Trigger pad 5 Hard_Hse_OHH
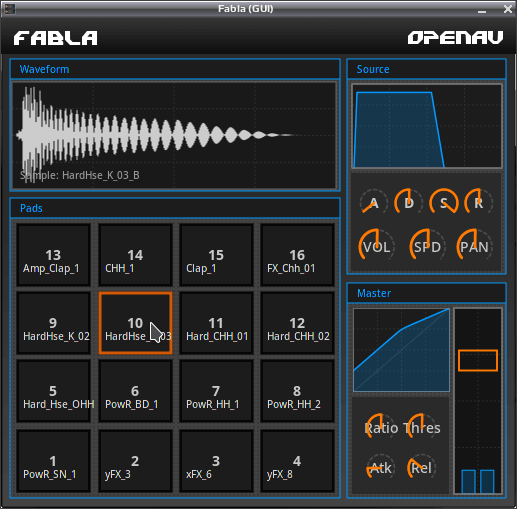This screenshot has width=517, height=509. click(x=53, y=391)
